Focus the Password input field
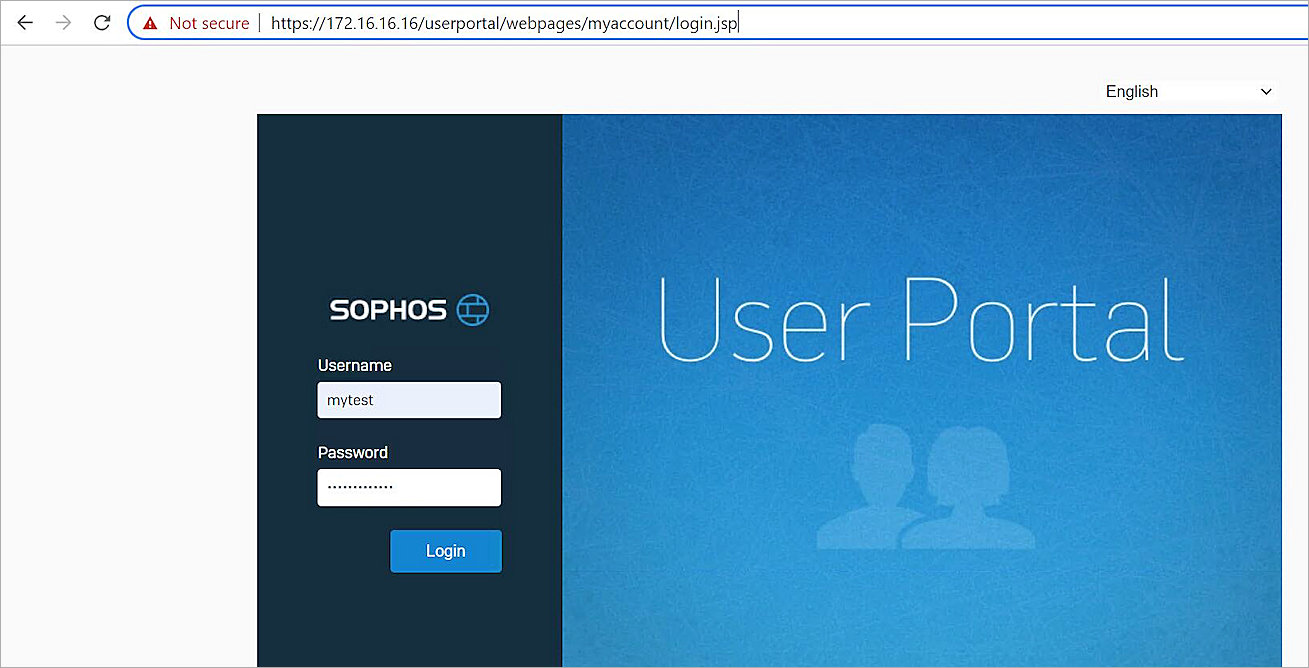Image resolution: width=1309 pixels, height=668 pixels. (408, 487)
